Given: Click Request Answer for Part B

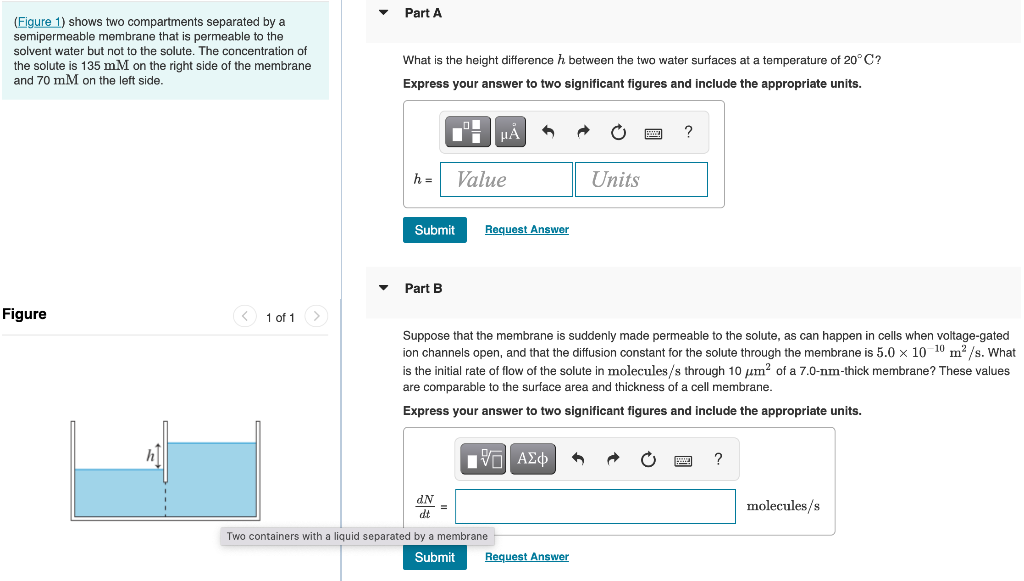Looking at the screenshot, I should [526, 556].
